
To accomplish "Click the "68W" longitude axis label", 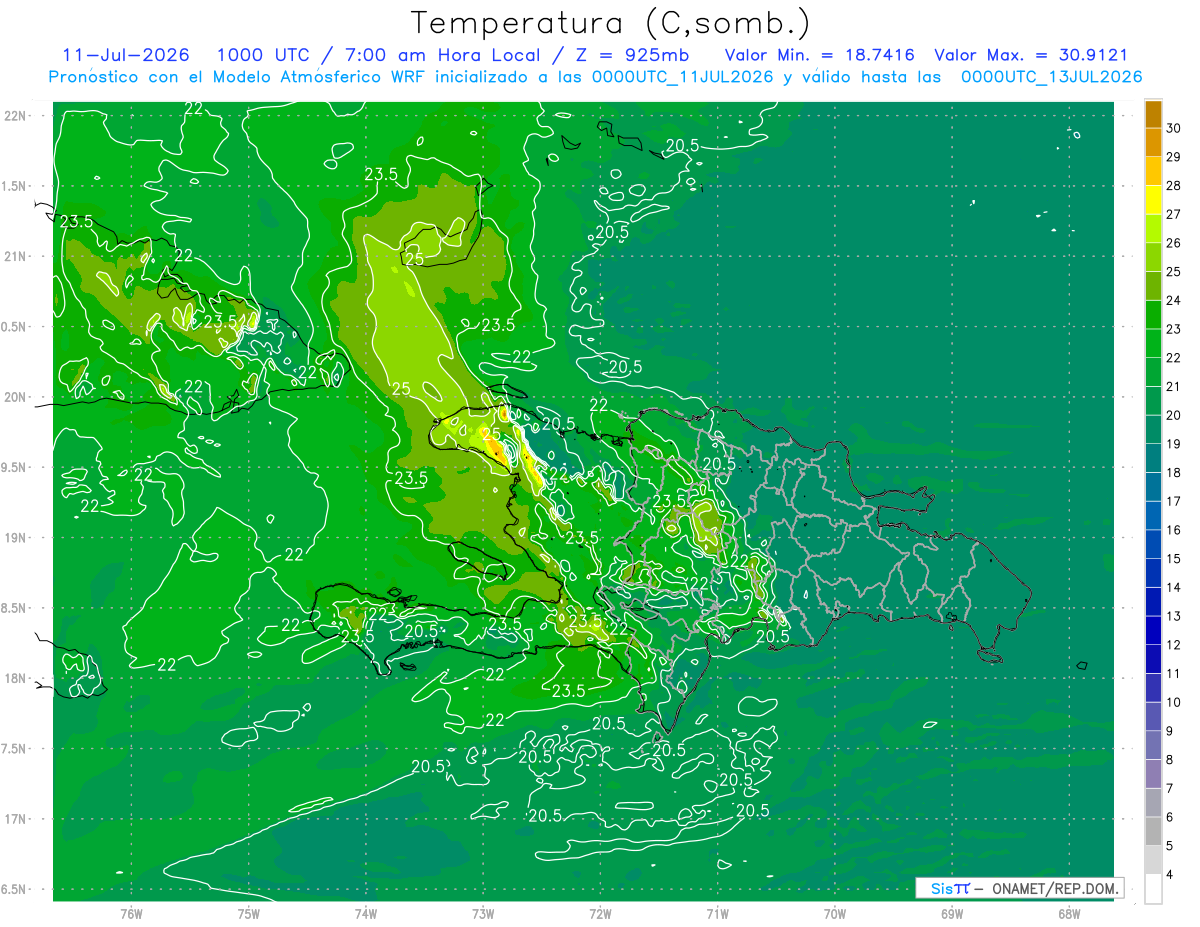I will coord(1068,914).
